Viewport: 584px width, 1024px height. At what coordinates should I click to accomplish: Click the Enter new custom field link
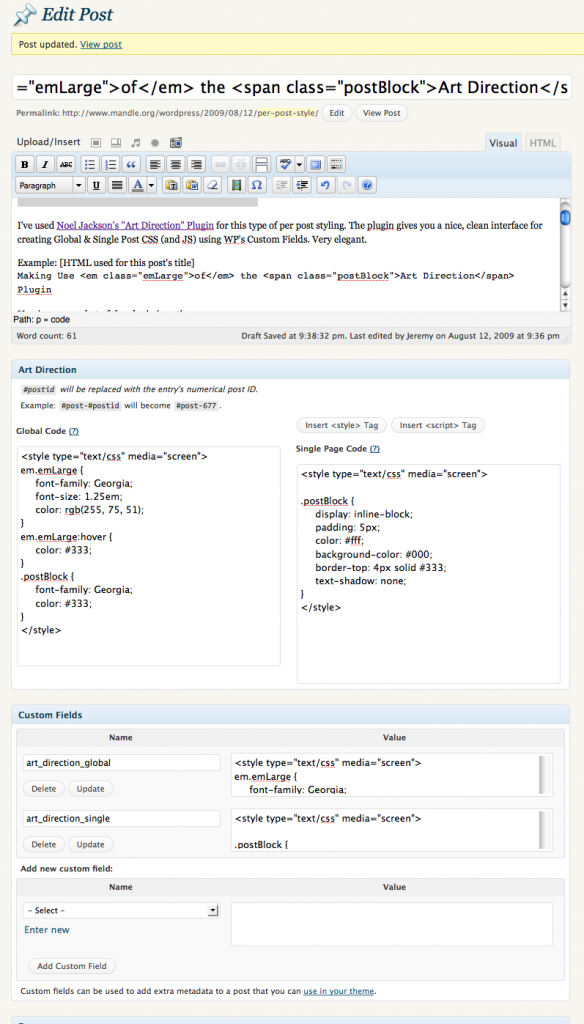(x=47, y=929)
